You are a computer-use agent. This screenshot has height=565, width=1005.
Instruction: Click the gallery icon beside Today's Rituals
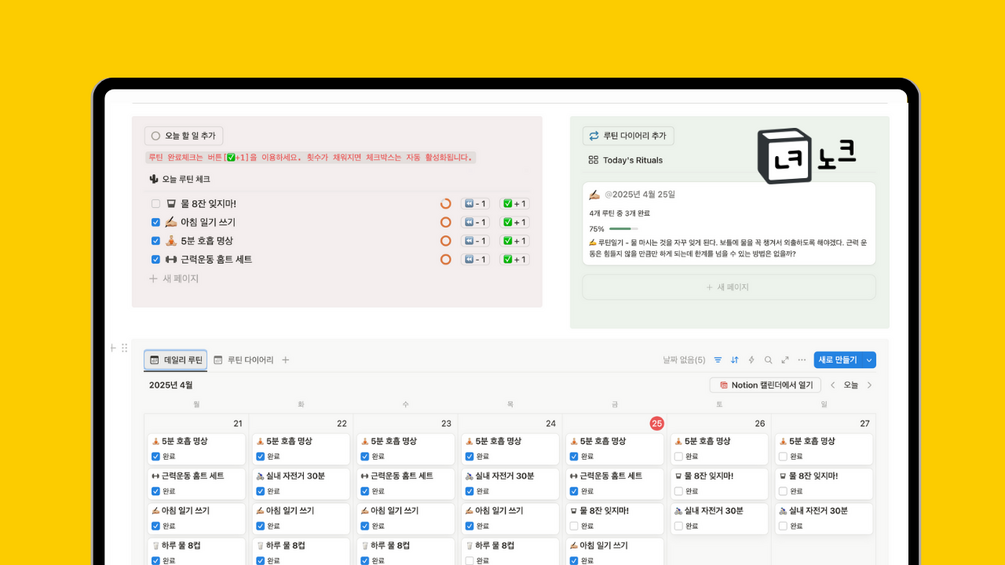point(593,160)
